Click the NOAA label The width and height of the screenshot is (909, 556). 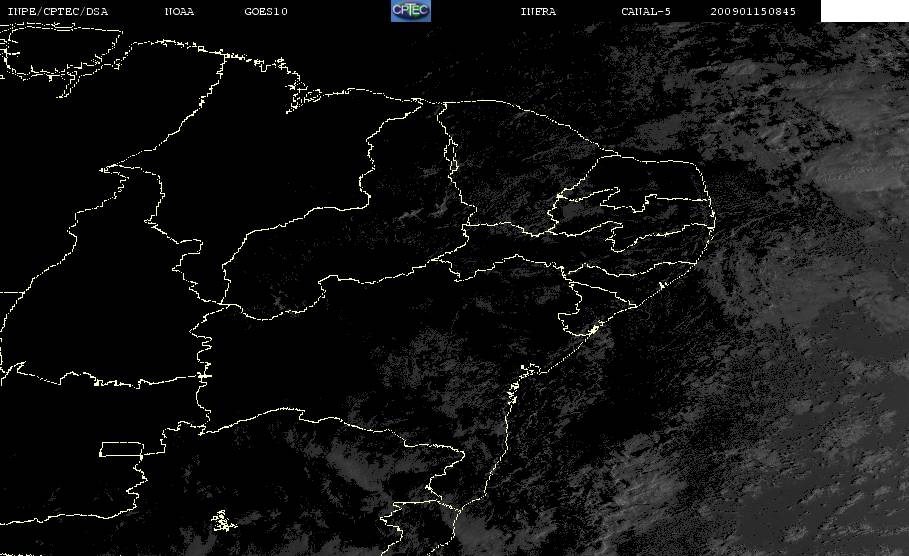pyautogui.click(x=179, y=12)
